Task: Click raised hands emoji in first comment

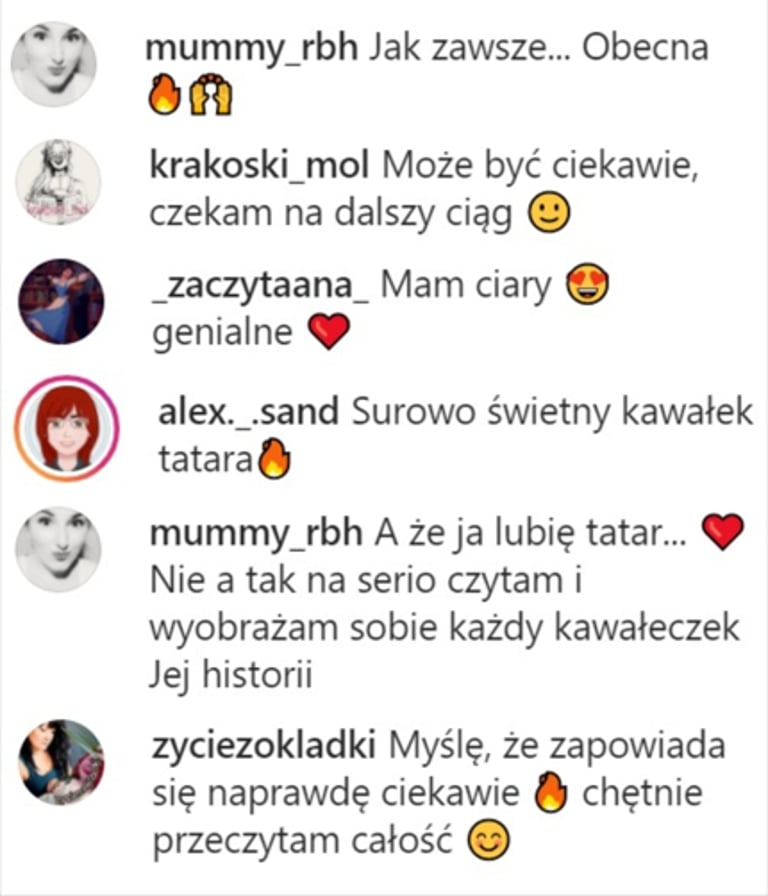Action: [x=211, y=94]
